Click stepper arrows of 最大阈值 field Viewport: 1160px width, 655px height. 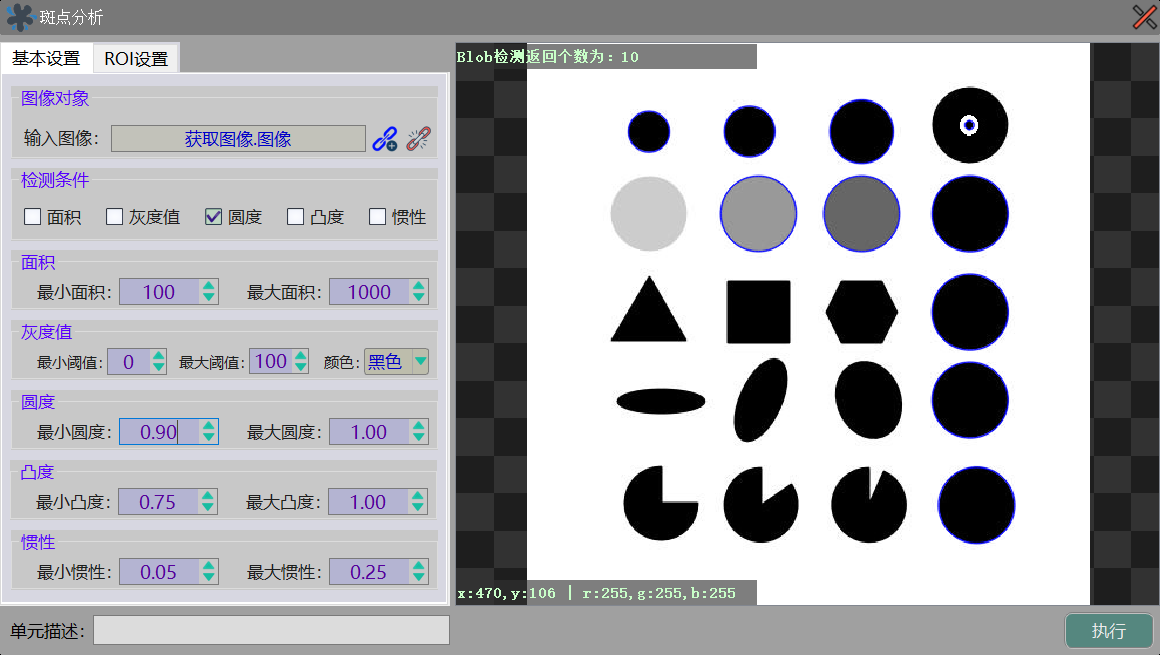[x=299, y=362]
